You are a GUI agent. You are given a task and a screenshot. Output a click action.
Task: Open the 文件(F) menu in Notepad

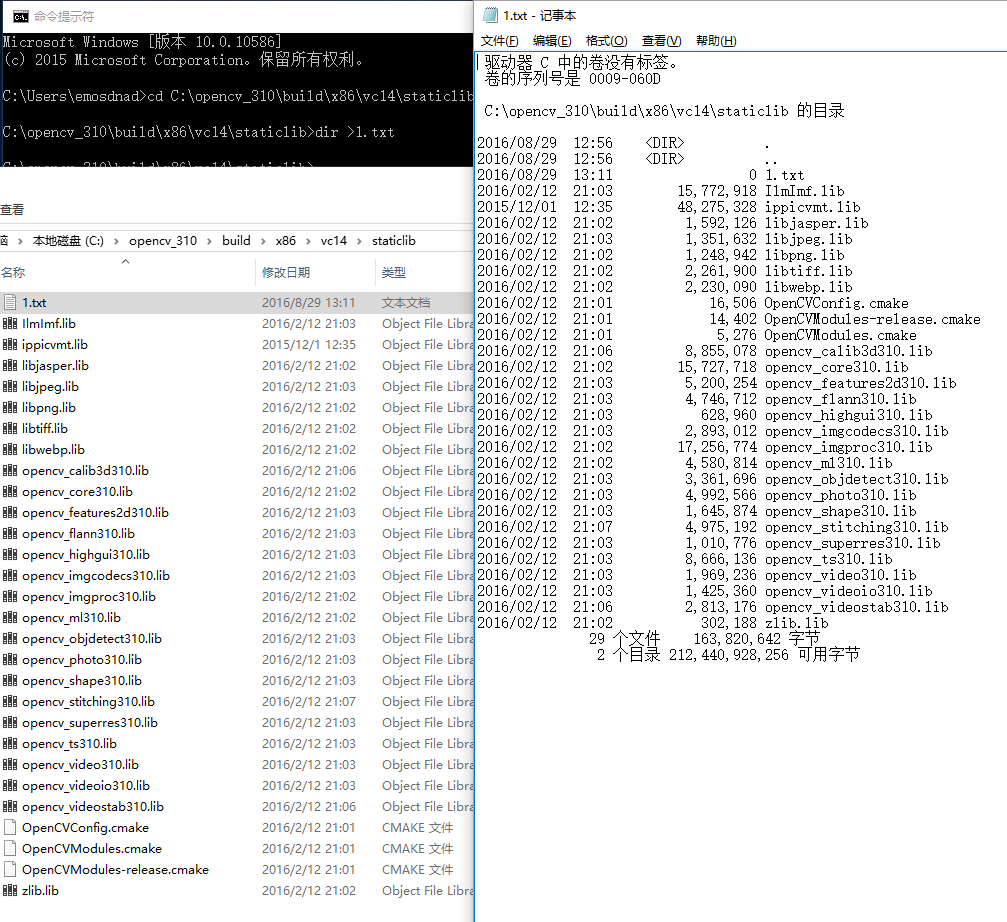pyautogui.click(x=500, y=41)
